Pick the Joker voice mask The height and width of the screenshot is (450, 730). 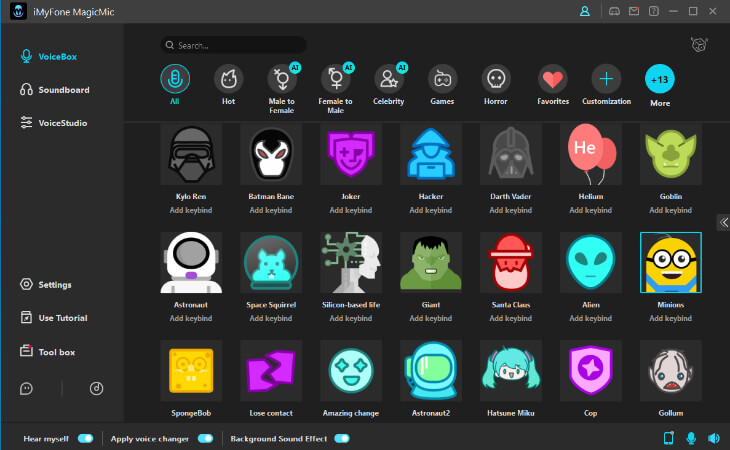351,154
